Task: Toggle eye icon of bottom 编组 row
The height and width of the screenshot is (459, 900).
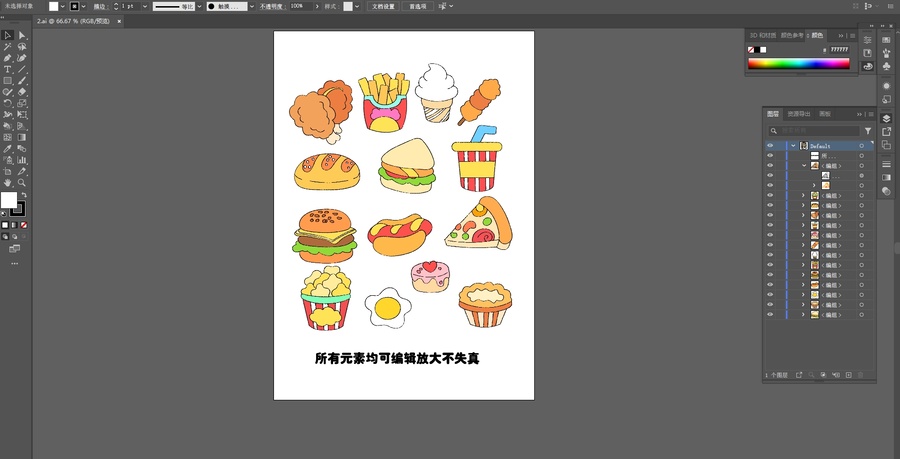Action: [770, 314]
